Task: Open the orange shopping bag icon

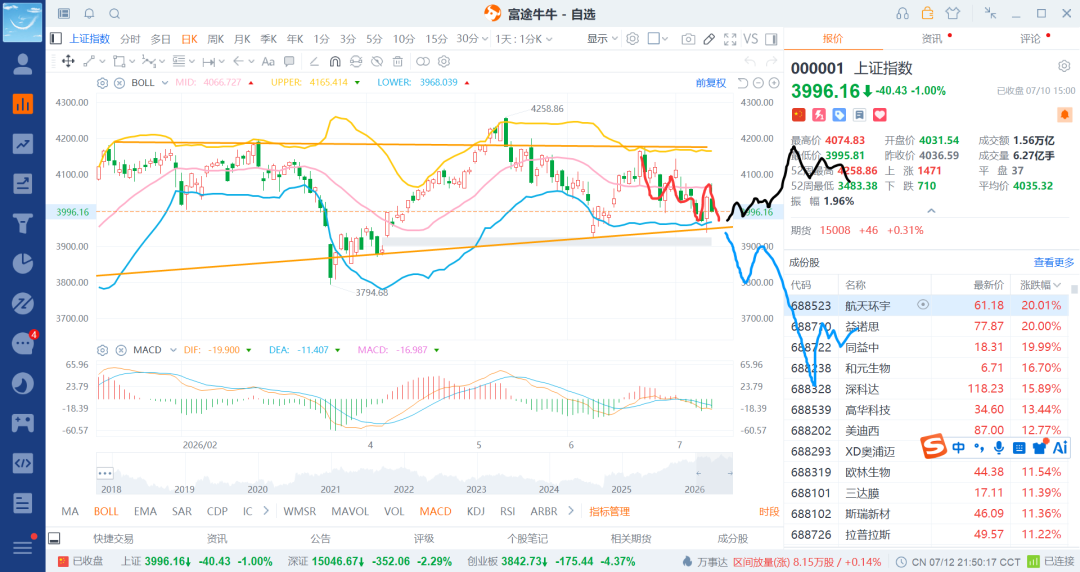Action: (x=928, y=13)
